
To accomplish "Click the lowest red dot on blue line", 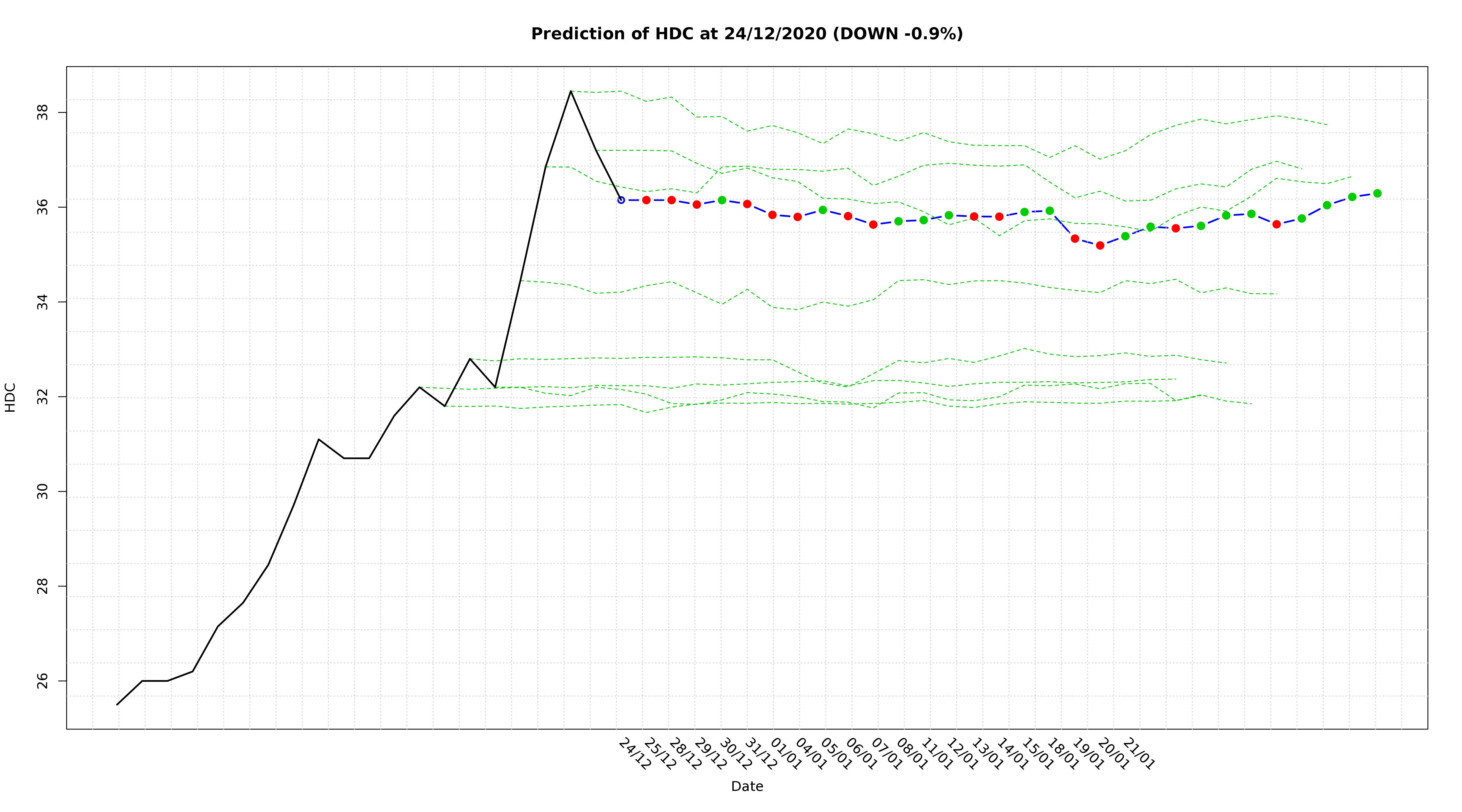I will [1100, 245].
